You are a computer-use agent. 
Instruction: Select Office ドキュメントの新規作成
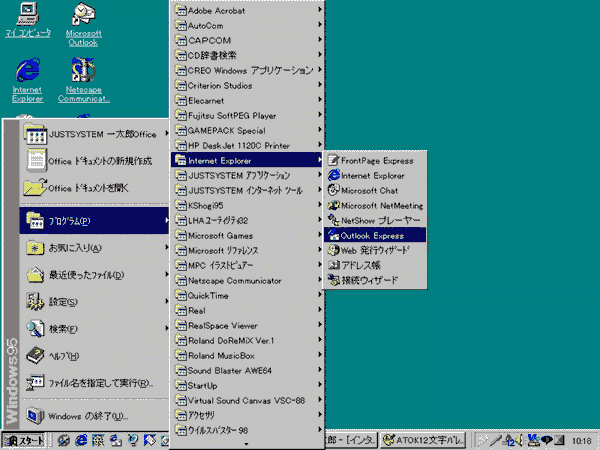94,161
